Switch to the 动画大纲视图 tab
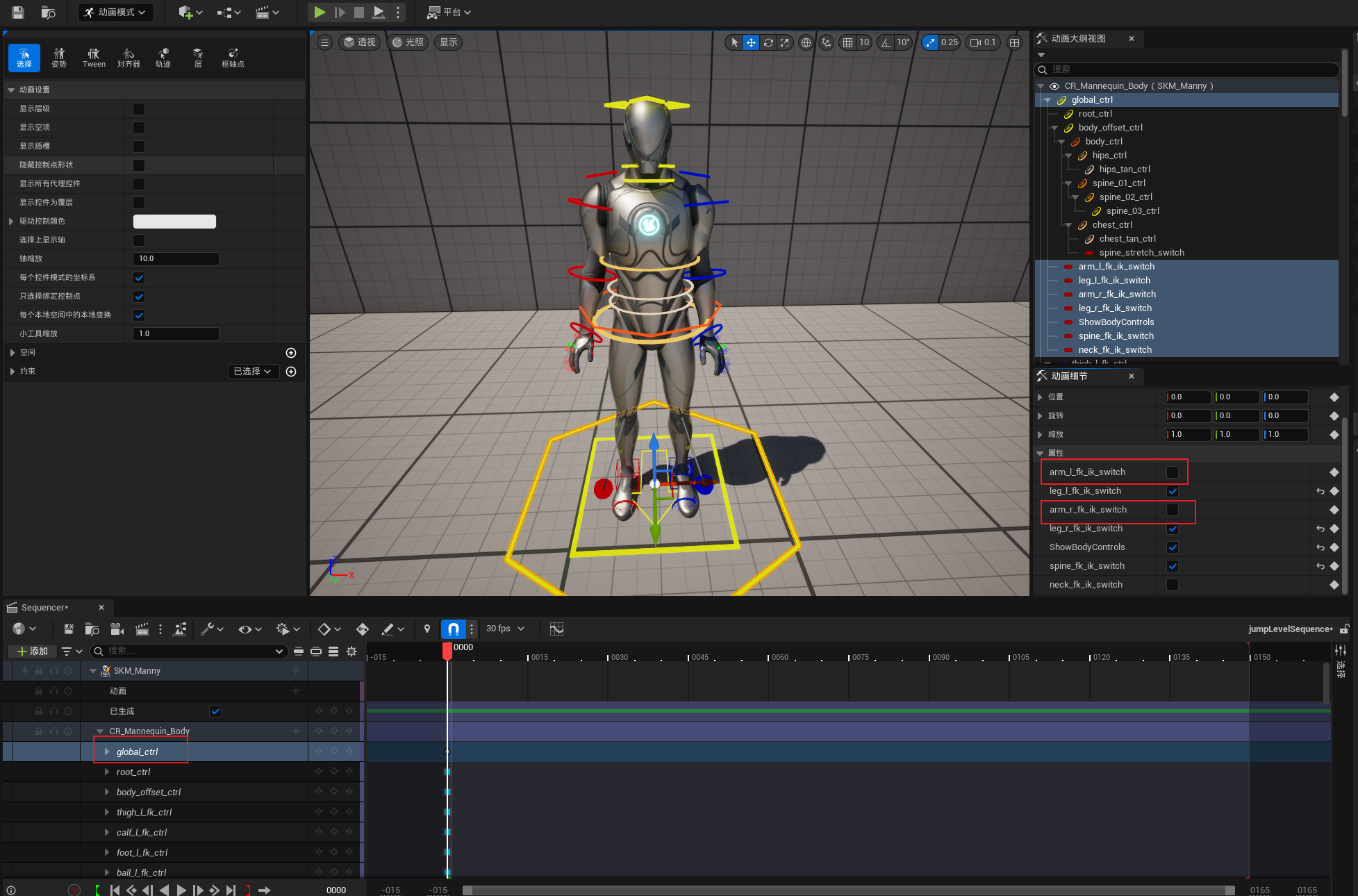The width and height of the screenshot is (1358, 896). click(x=1078, y=39)
